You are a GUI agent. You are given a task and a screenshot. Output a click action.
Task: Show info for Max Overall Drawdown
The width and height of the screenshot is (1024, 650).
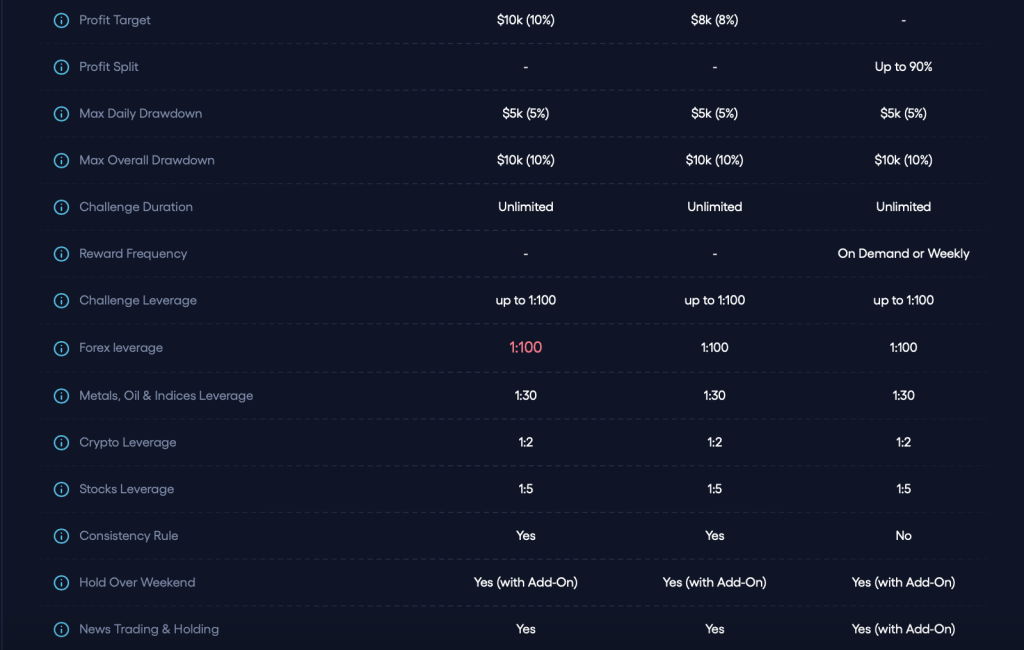61,160
